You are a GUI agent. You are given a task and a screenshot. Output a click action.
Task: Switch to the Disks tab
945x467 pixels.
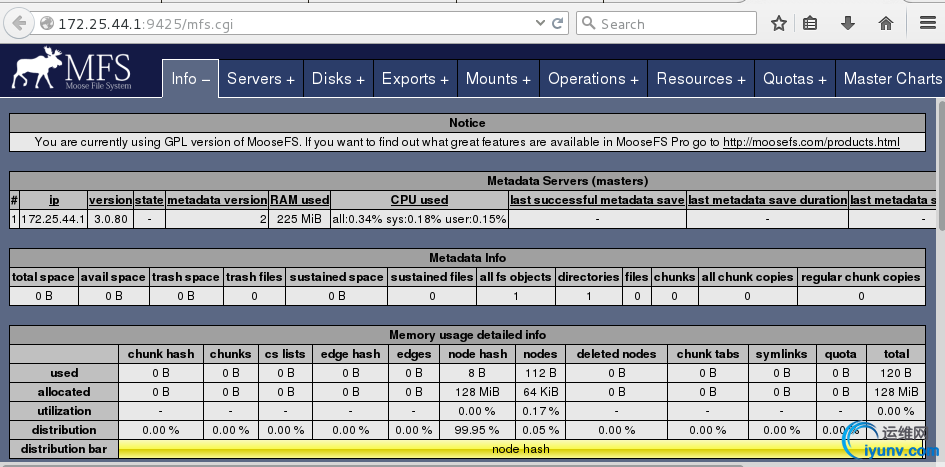tap(338, 78)
